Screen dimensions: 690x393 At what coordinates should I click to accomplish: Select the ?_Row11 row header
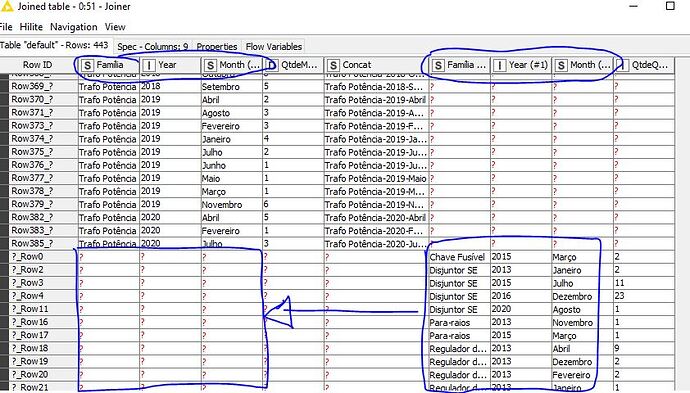(x=30, y=309)
